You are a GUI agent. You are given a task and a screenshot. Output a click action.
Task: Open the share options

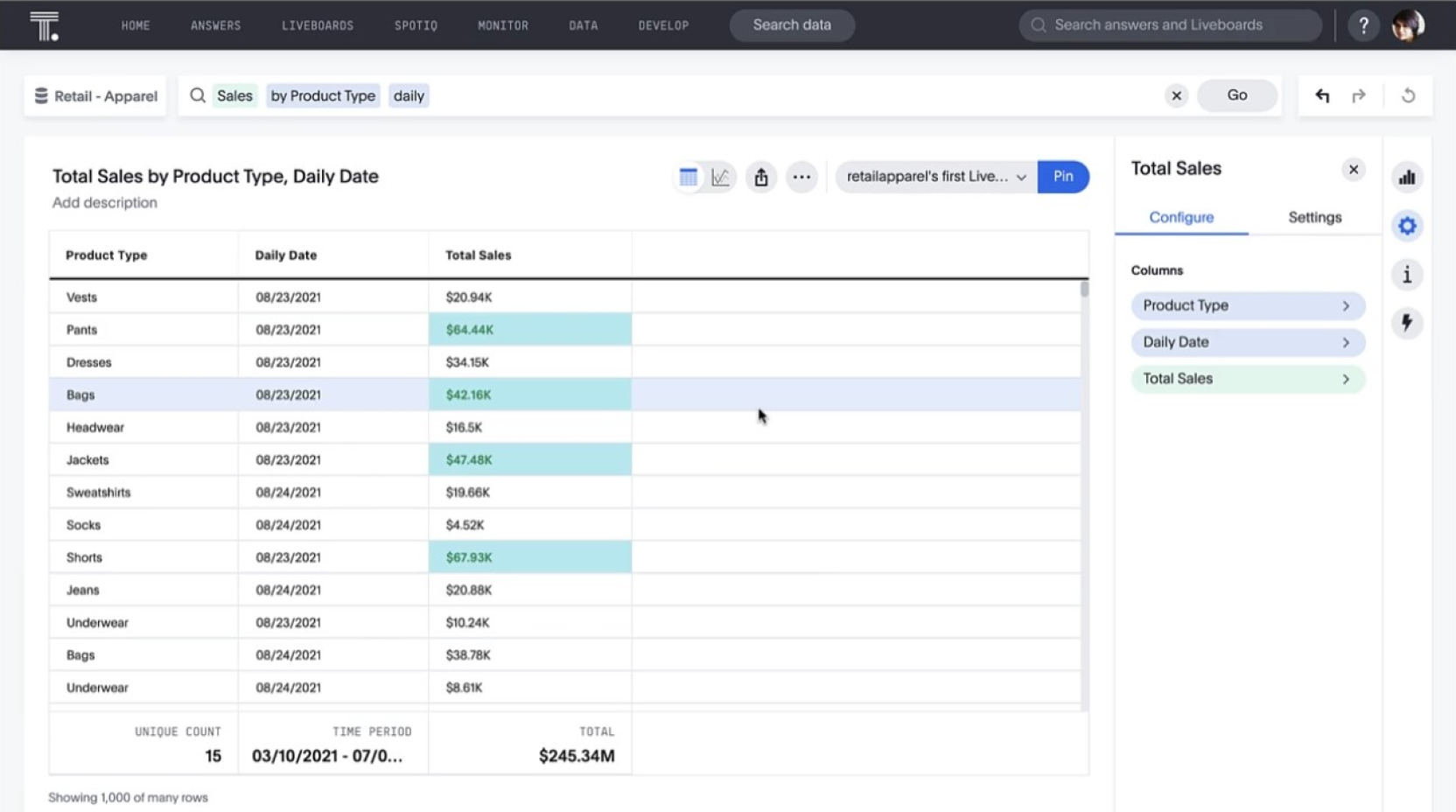coord(761,177)
